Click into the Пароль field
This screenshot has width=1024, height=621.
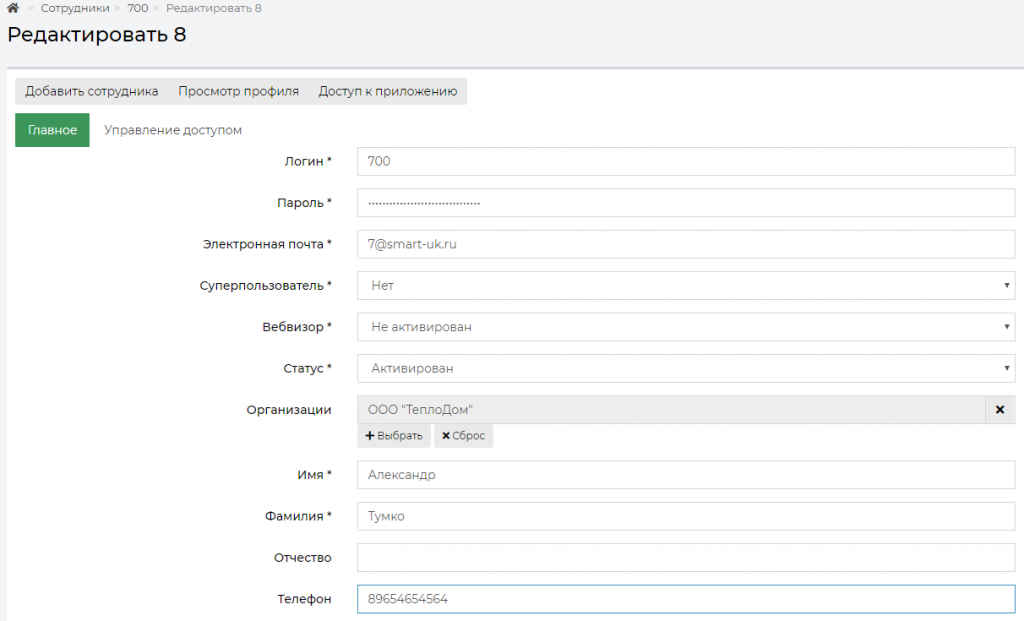coord(686,203)
